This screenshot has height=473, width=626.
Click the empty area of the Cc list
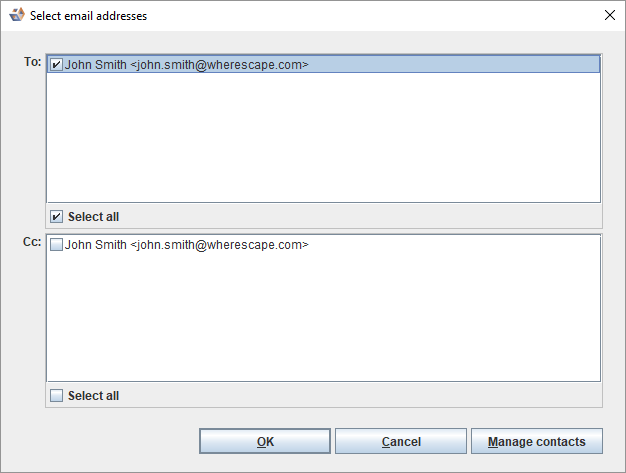[322, 320]
